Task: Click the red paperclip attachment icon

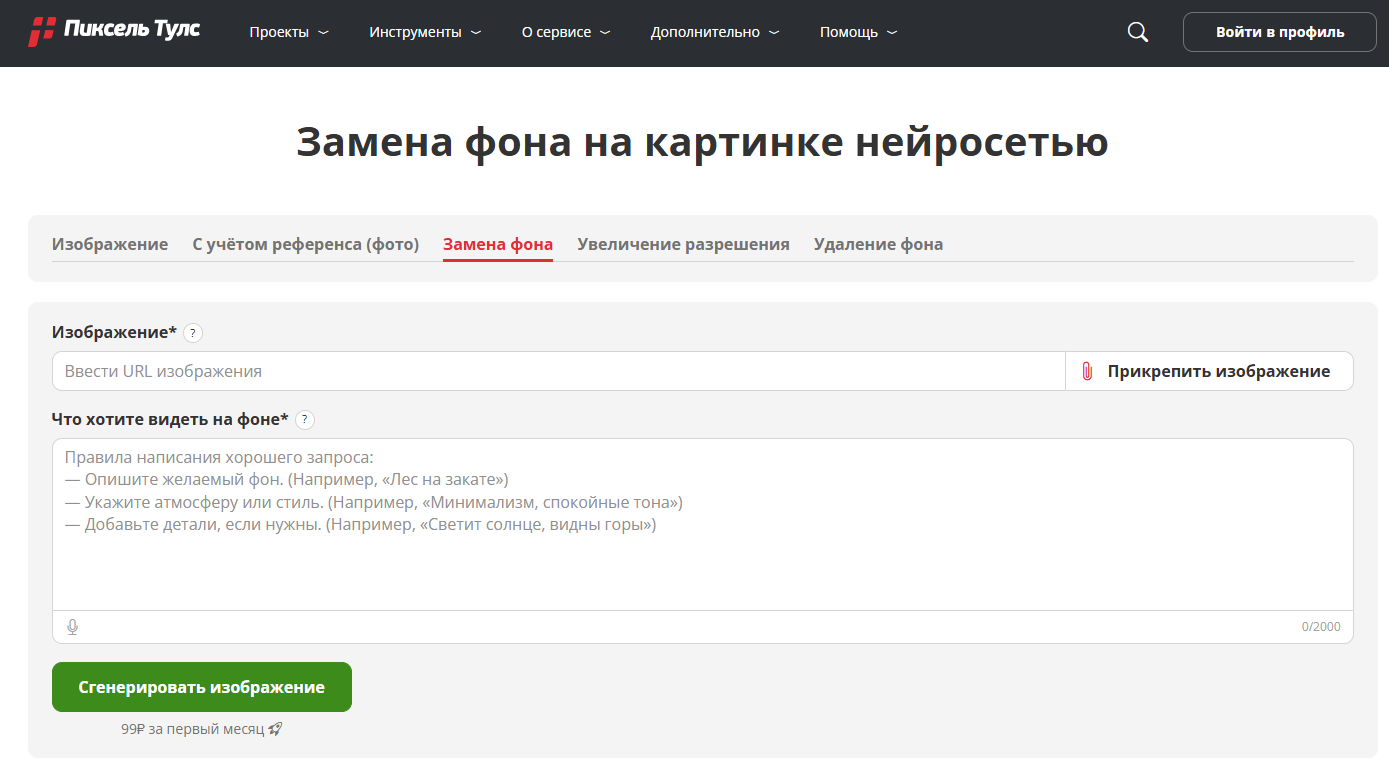Action: [x=1087, y=372]
